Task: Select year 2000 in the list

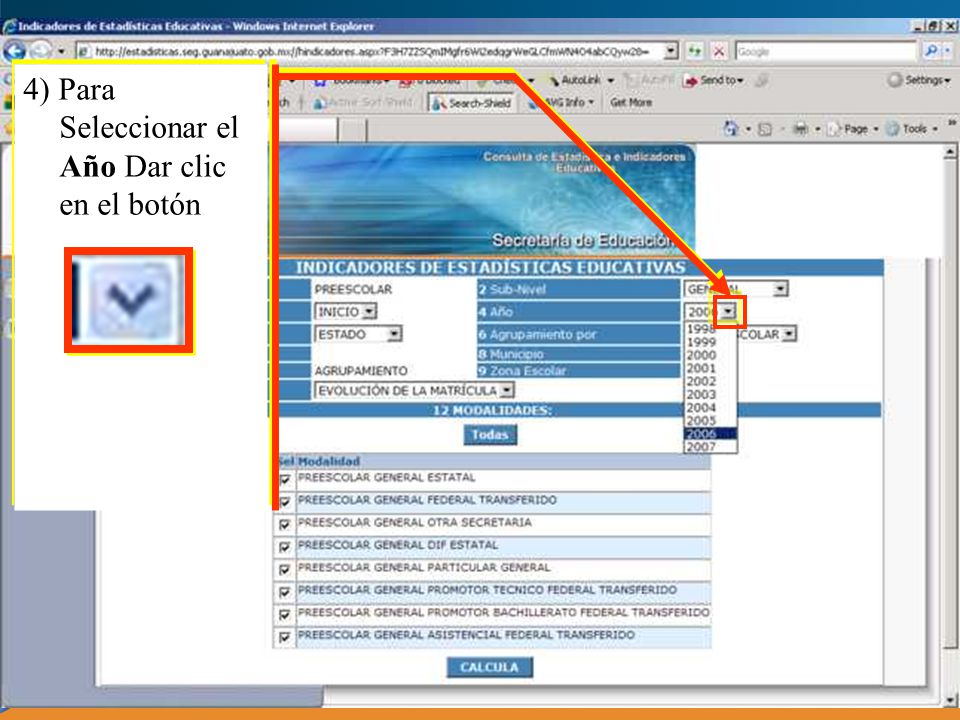Action: pyautogui.click(x=710, y=355)
